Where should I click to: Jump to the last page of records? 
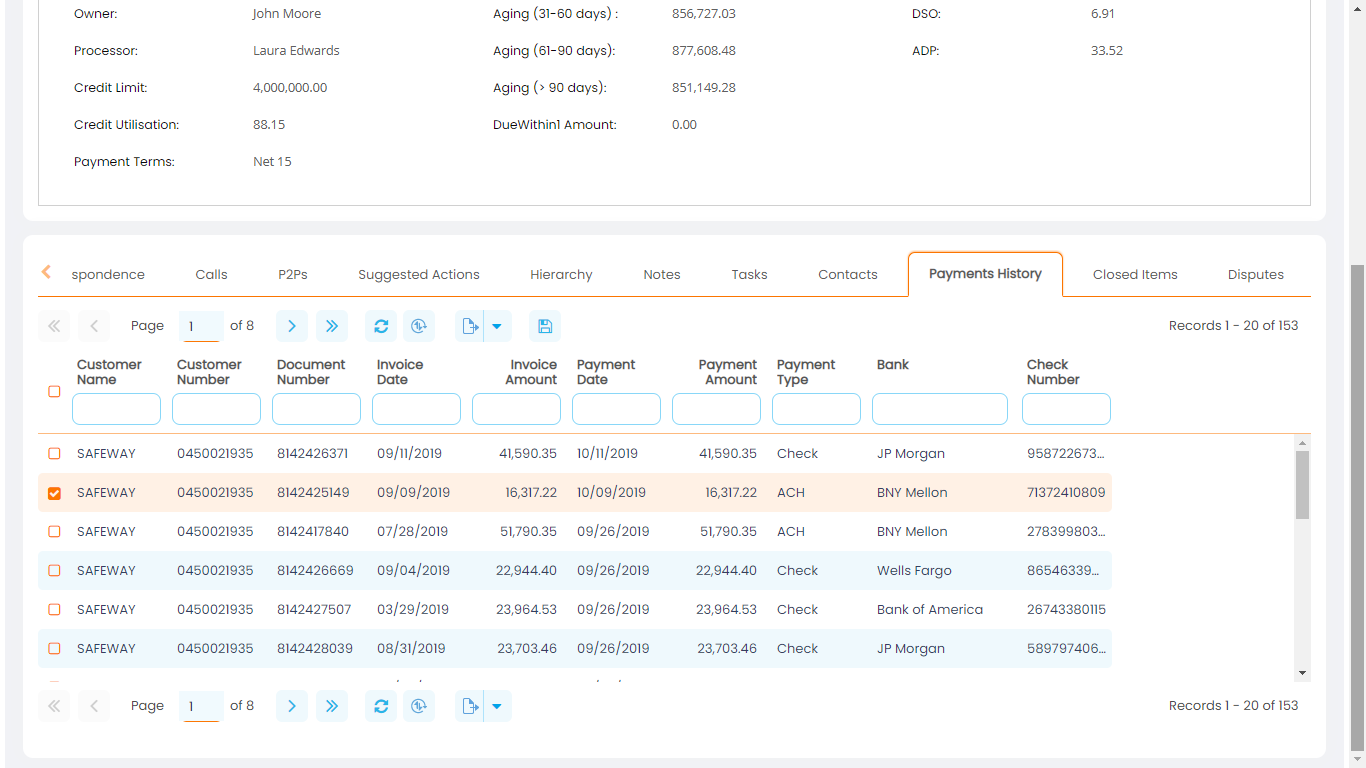[x=331, y=325]
